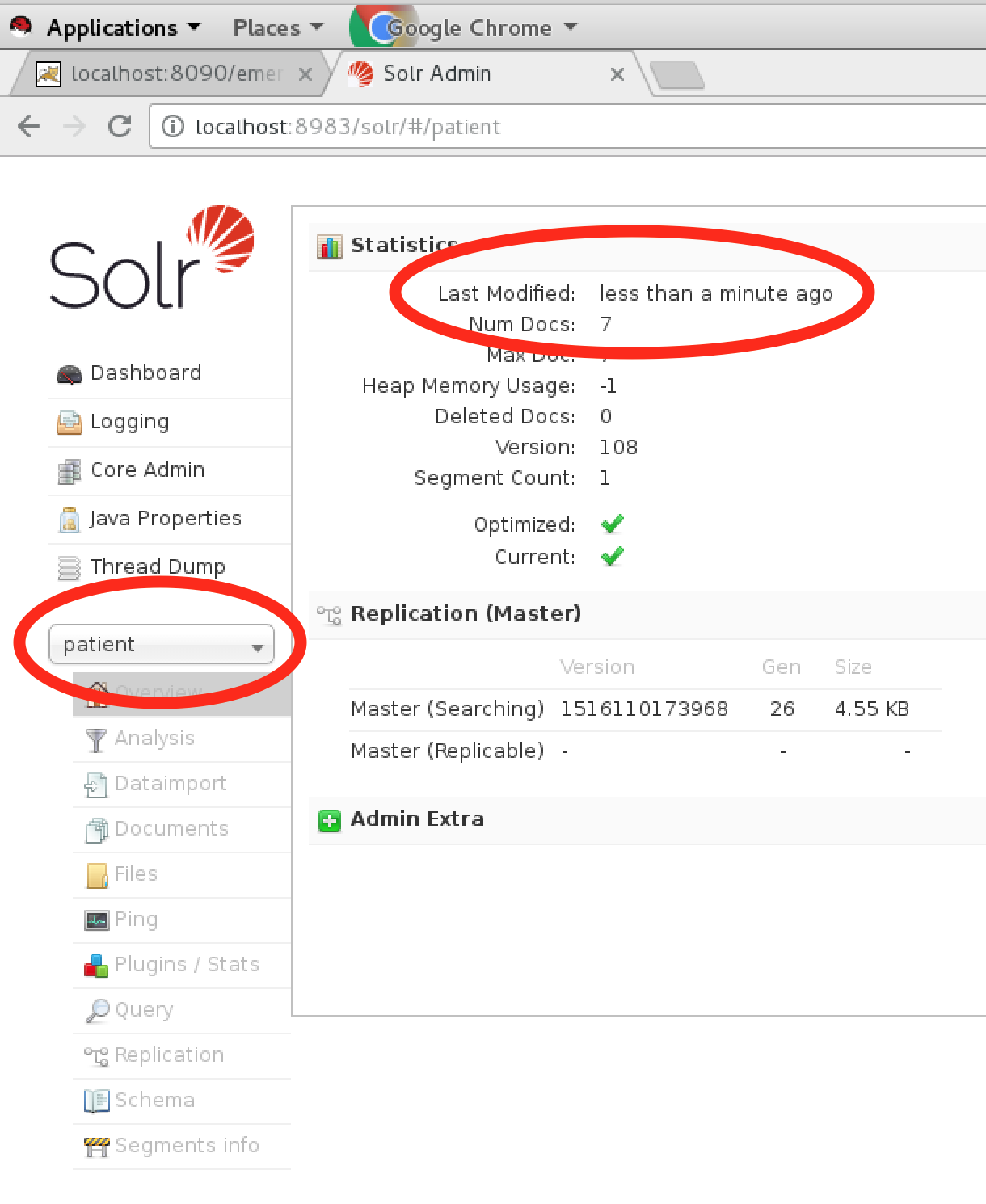Open the Dashboard gauge icon

pyautogui.click(x=70, y=374)
